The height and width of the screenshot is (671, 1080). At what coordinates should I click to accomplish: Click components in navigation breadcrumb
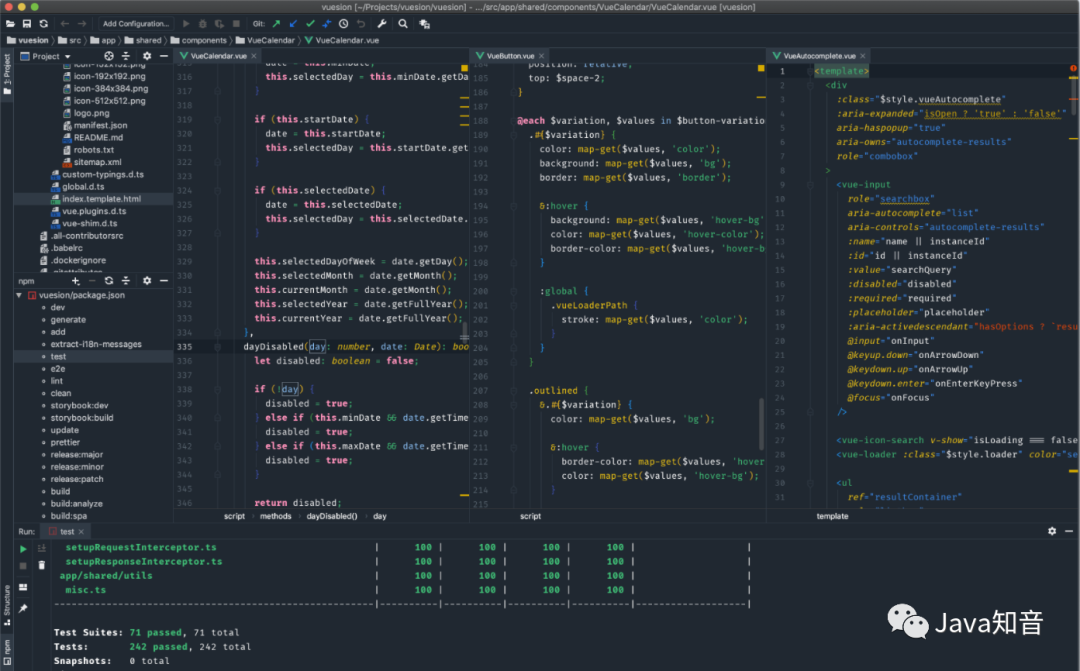(198, 40)
